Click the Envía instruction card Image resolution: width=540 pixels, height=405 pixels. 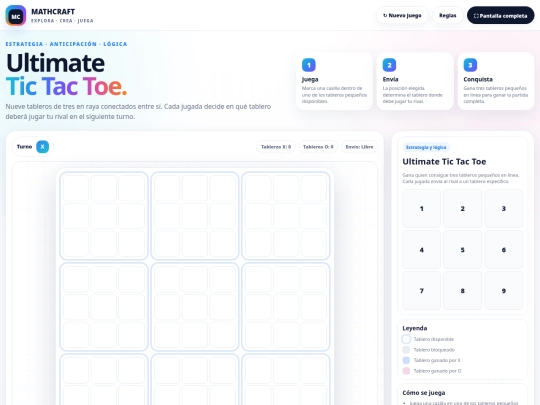(415, 81)
